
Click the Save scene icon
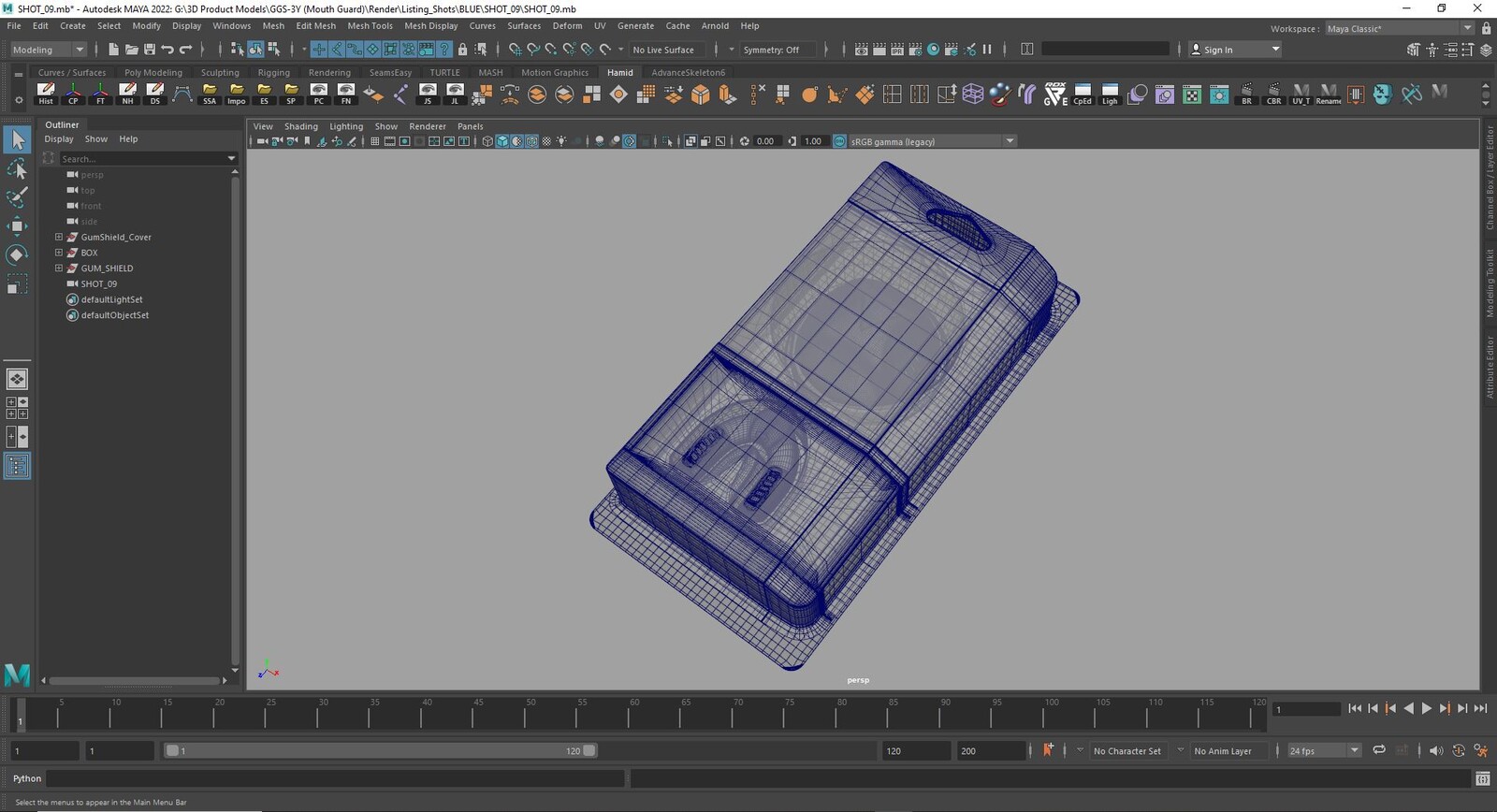coord(150,50)
